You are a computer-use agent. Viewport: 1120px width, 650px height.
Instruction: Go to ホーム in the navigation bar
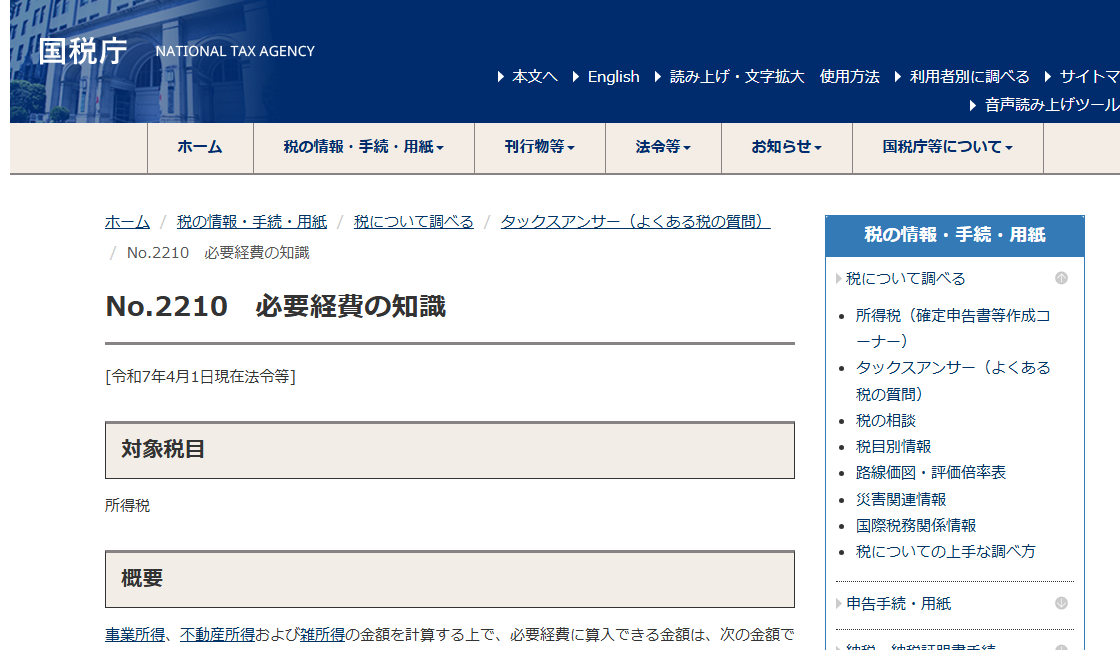click(x=200, y=147)
